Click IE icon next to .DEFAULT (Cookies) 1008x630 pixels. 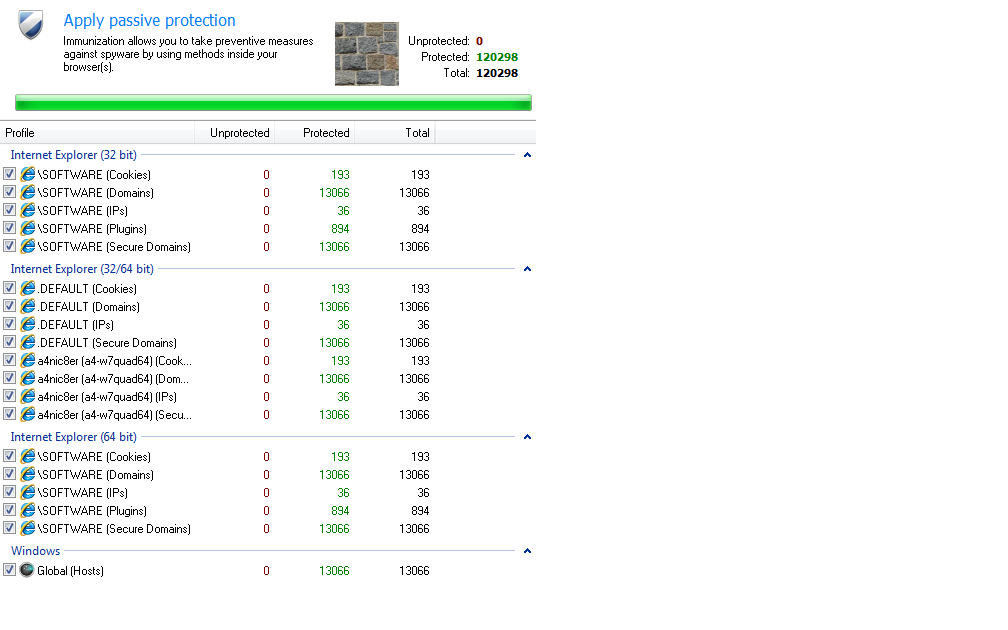click(x=28, y=288)
